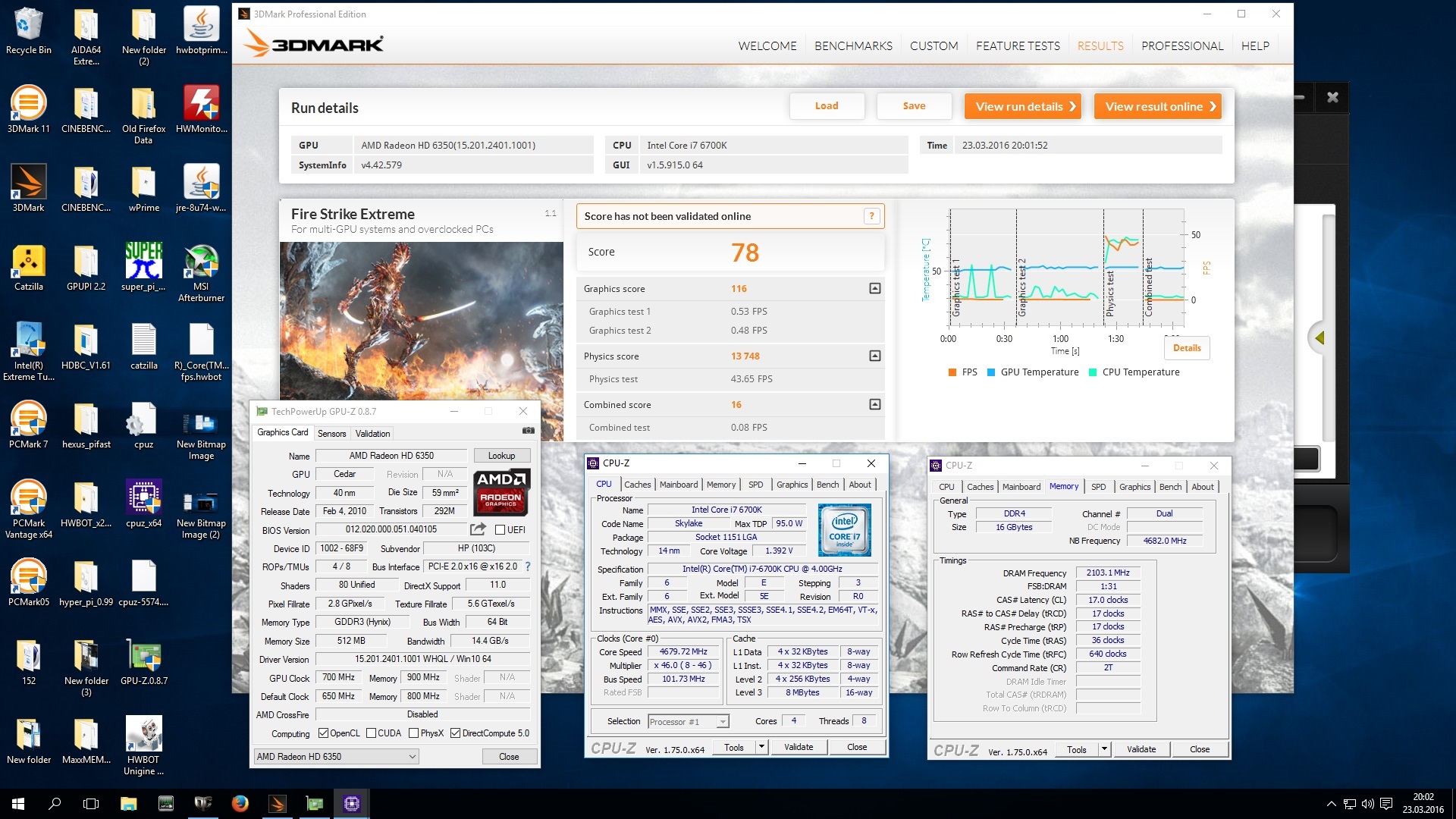This screenshot has width=1456, height=819.
Task: Toggle the CUDA checkbox in GPU-Z
Action: 371,733
